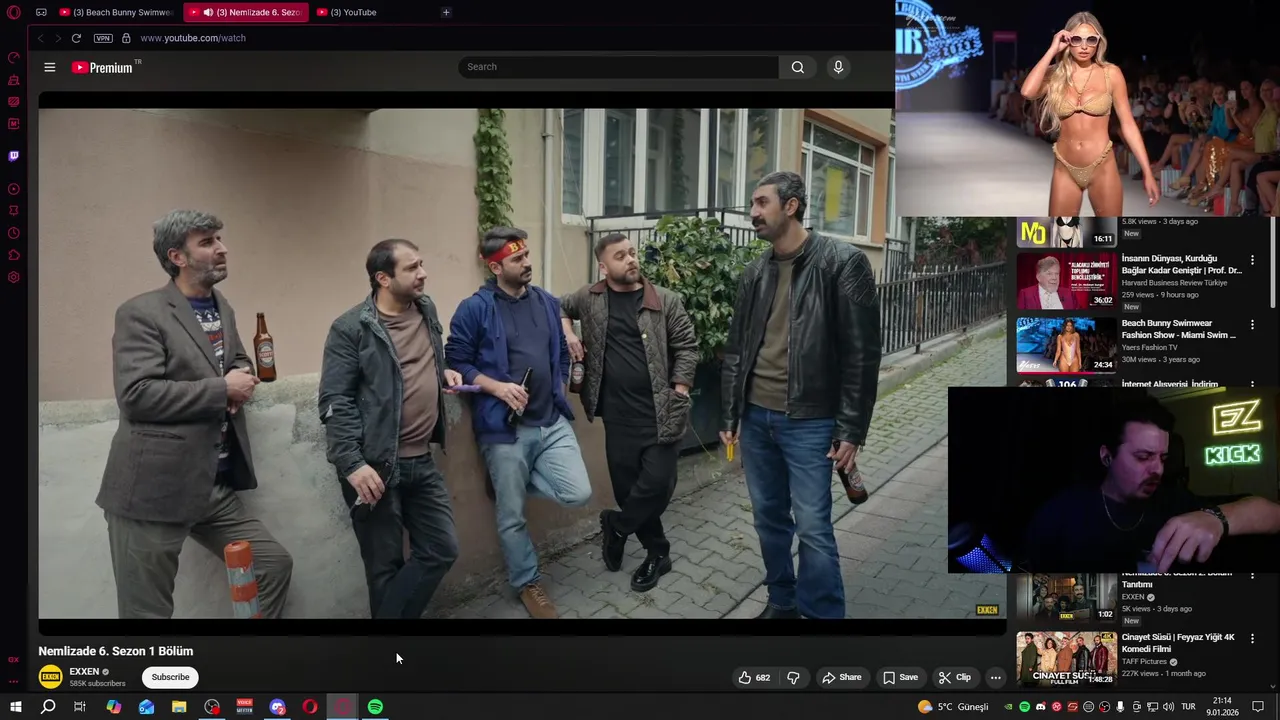Toggle the VPN badge in address bar
This screenshot has width=1280, height=720.
point(103,38)
